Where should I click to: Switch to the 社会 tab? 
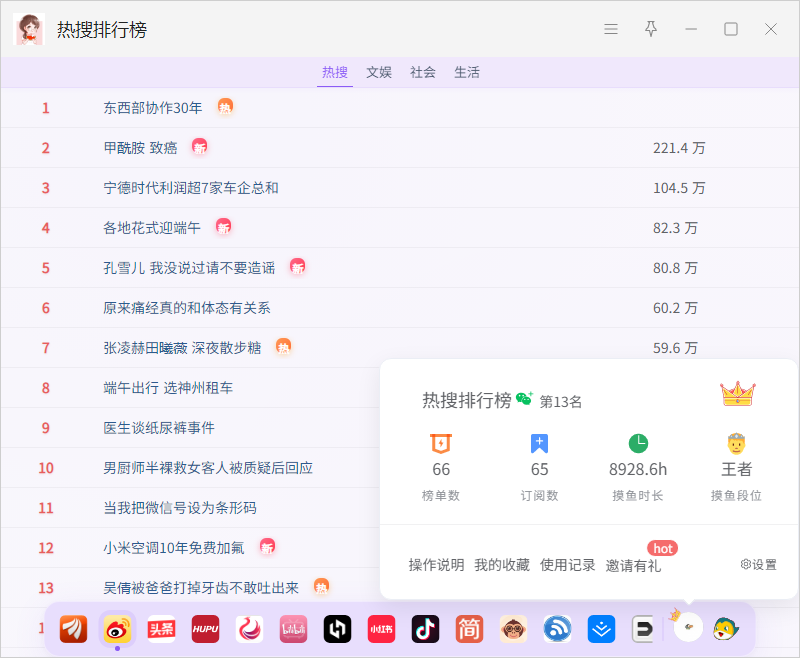(423, 72)
